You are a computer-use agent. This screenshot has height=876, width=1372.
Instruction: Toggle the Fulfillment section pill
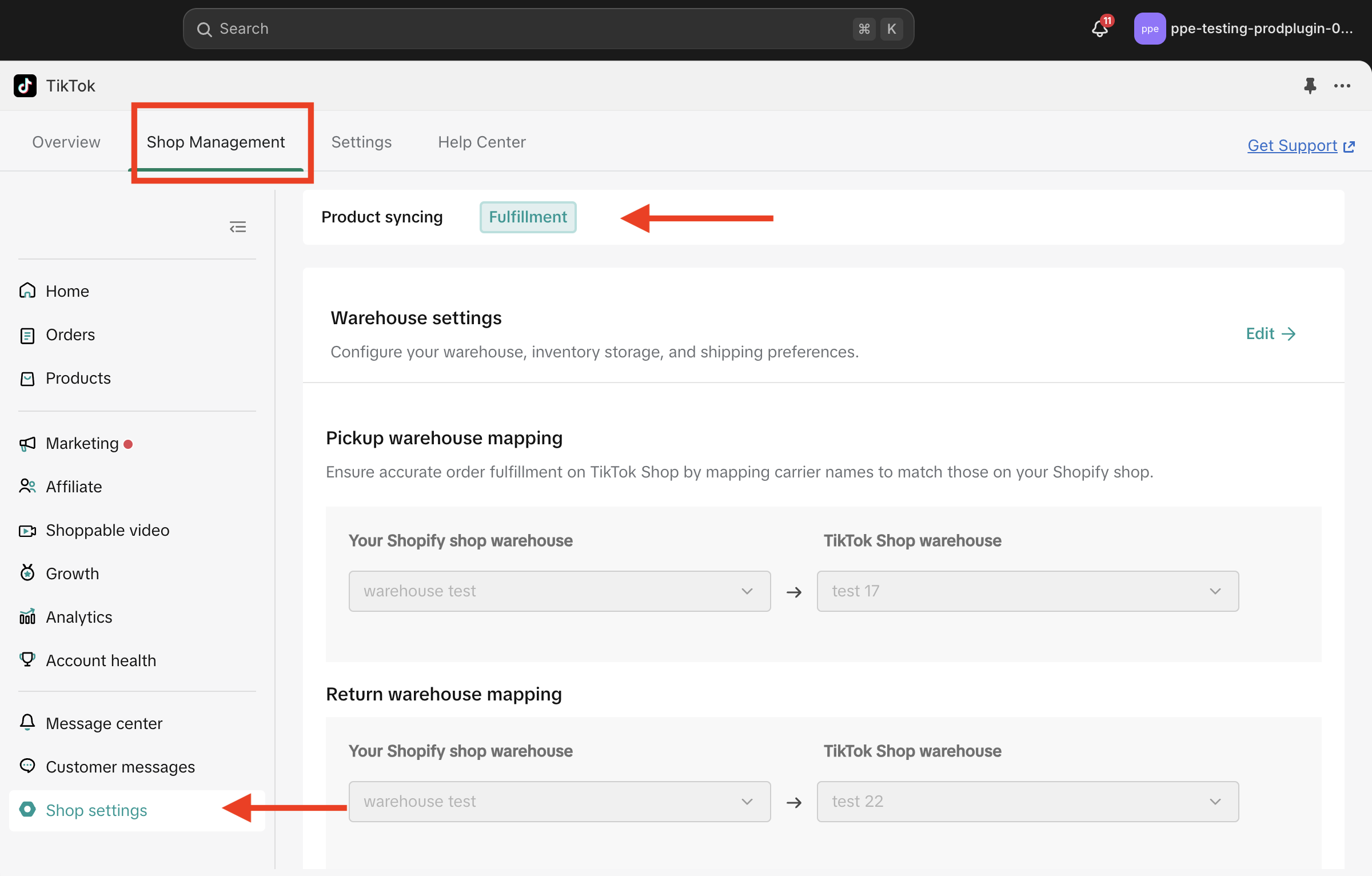[x=528, y=217]
